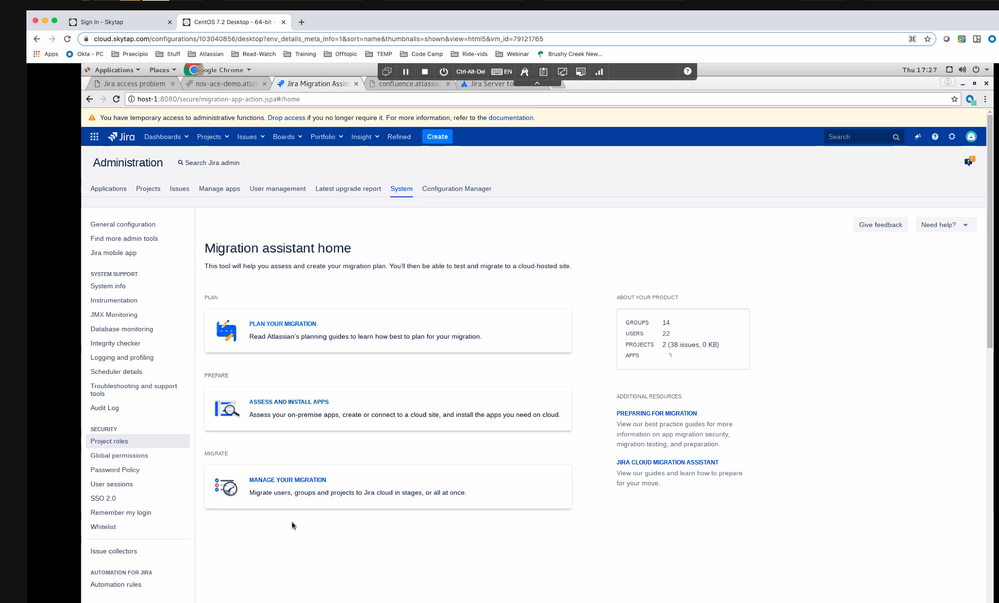Open the ASSESS AND INSTALL APPS link
The width and height of the screenshot is (999, 603).
click(x=289, y=402)
